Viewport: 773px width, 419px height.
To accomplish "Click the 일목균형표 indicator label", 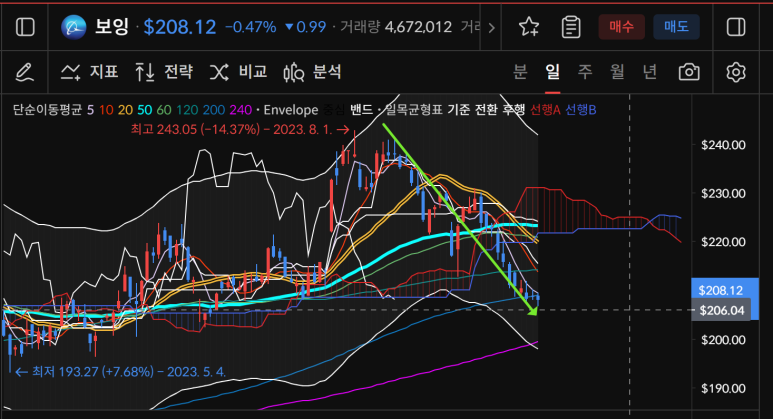I will click(x=414, y=109).
